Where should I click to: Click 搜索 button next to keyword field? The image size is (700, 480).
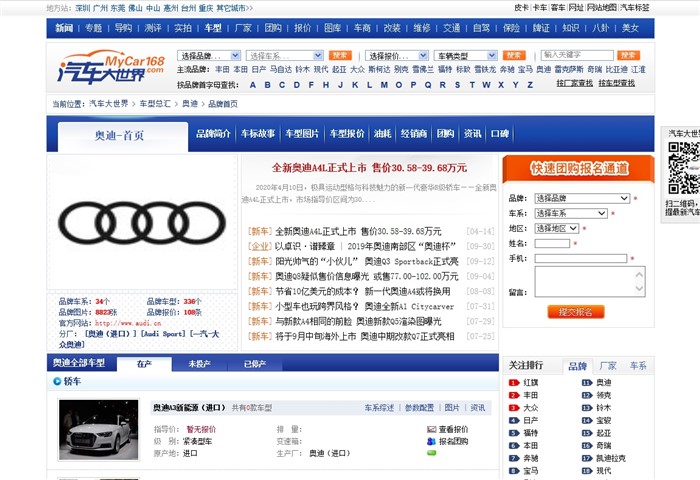point(629,55)
